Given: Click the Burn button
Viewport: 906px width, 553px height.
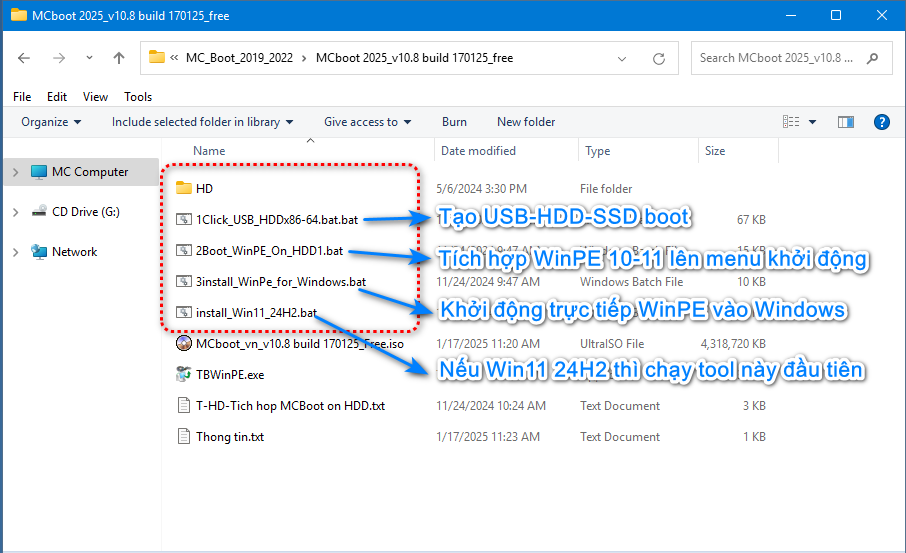Looking at the screenshot, I should click(454, 122).
